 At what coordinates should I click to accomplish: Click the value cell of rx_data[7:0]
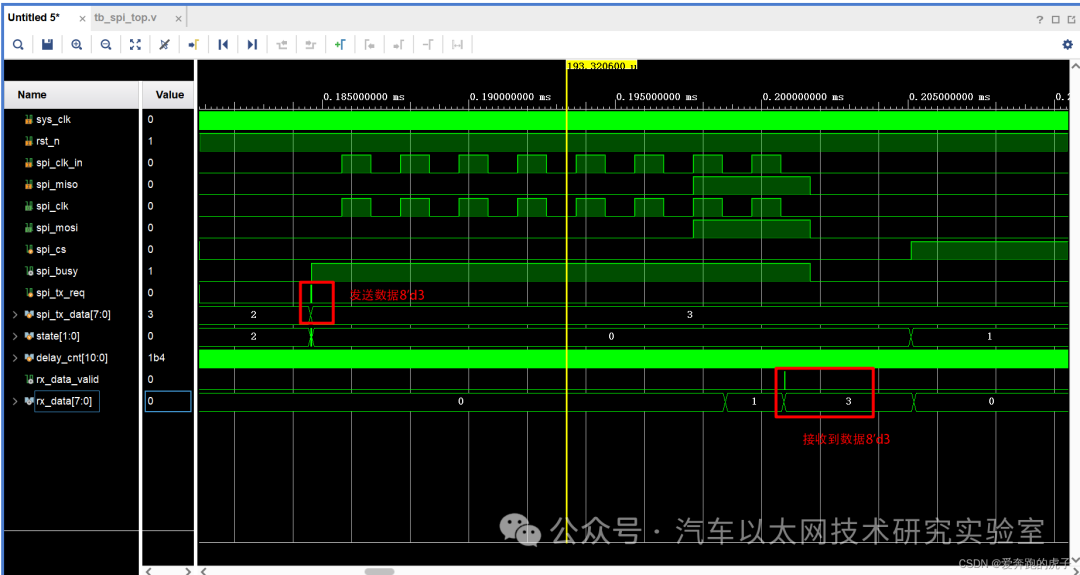pyautogui.click(x=168, y=401)
